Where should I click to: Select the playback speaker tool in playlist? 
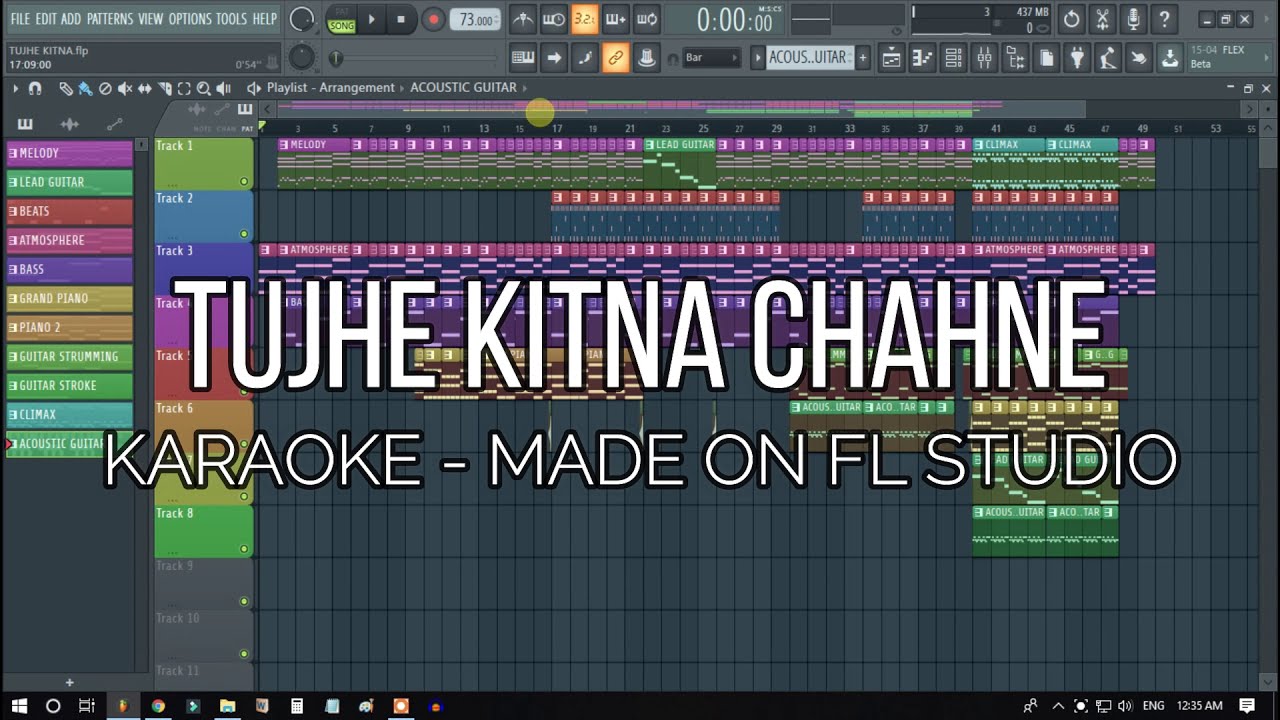(225, 88)
